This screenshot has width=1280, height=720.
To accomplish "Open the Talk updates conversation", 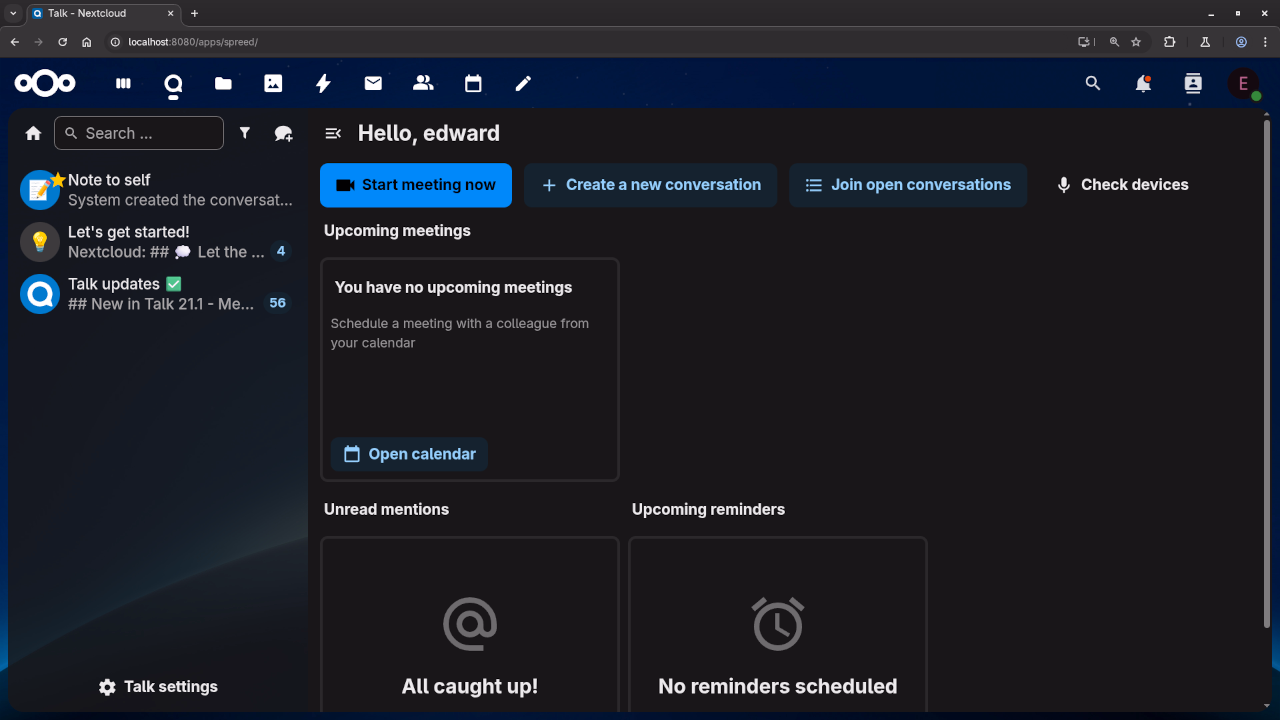I will click(x=158, y=294).
